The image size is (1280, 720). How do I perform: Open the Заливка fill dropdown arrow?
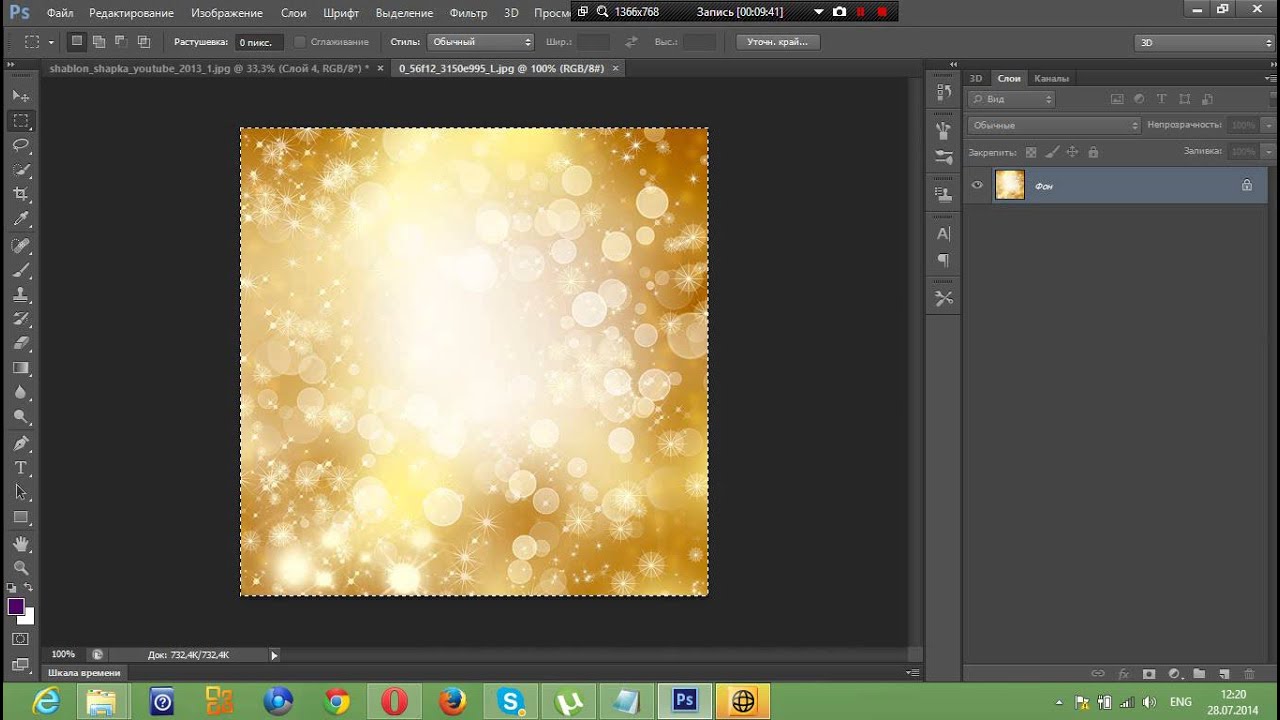coord(1268,151)
